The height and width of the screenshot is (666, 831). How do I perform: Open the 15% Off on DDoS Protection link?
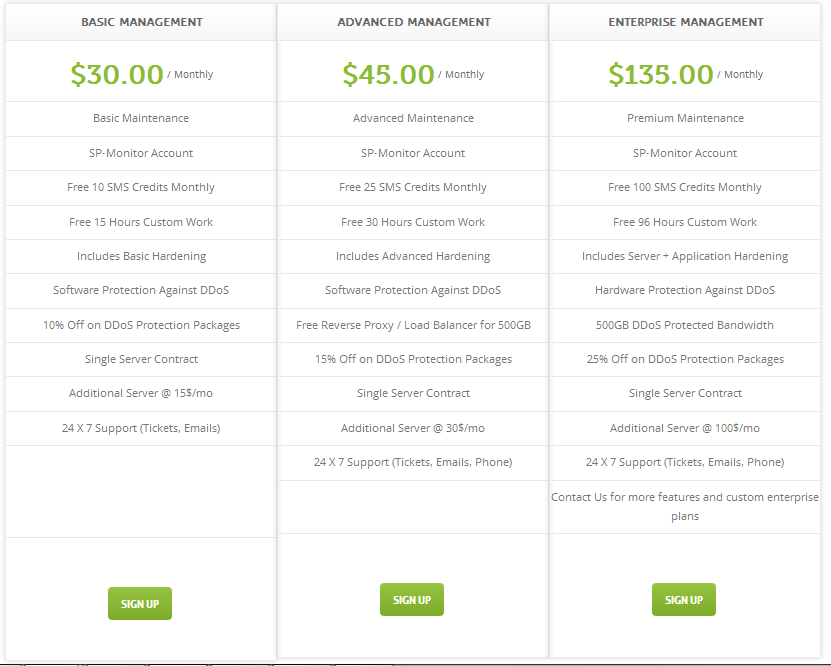413,359
